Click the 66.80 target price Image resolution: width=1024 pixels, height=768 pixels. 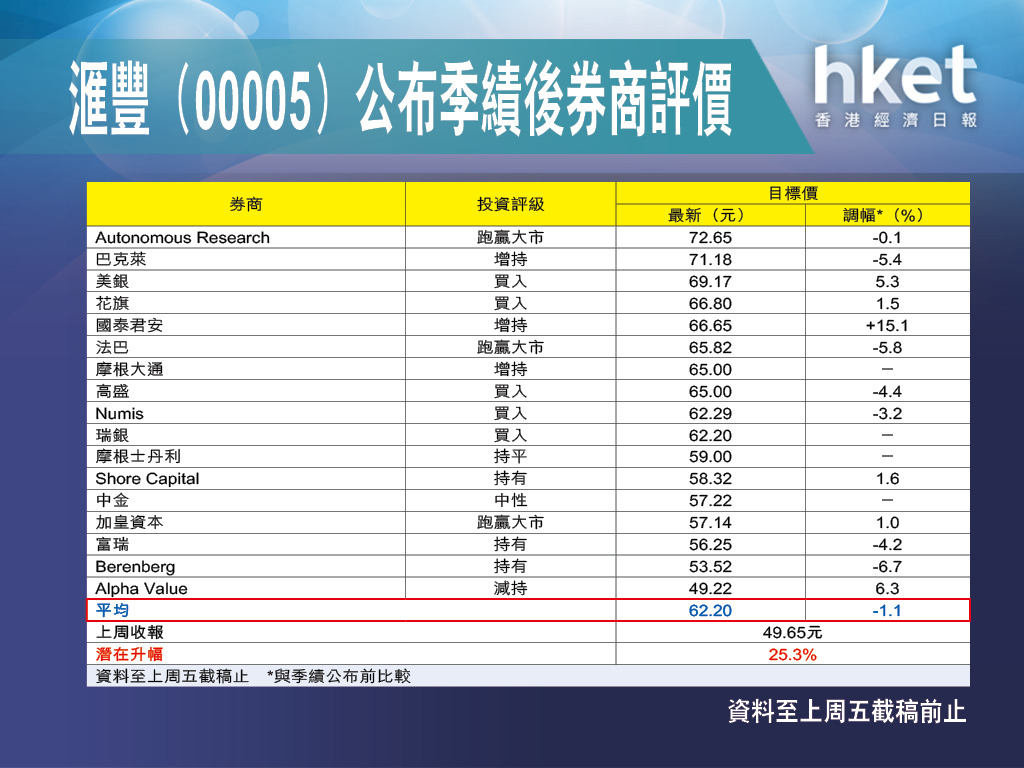pos(710,304)
